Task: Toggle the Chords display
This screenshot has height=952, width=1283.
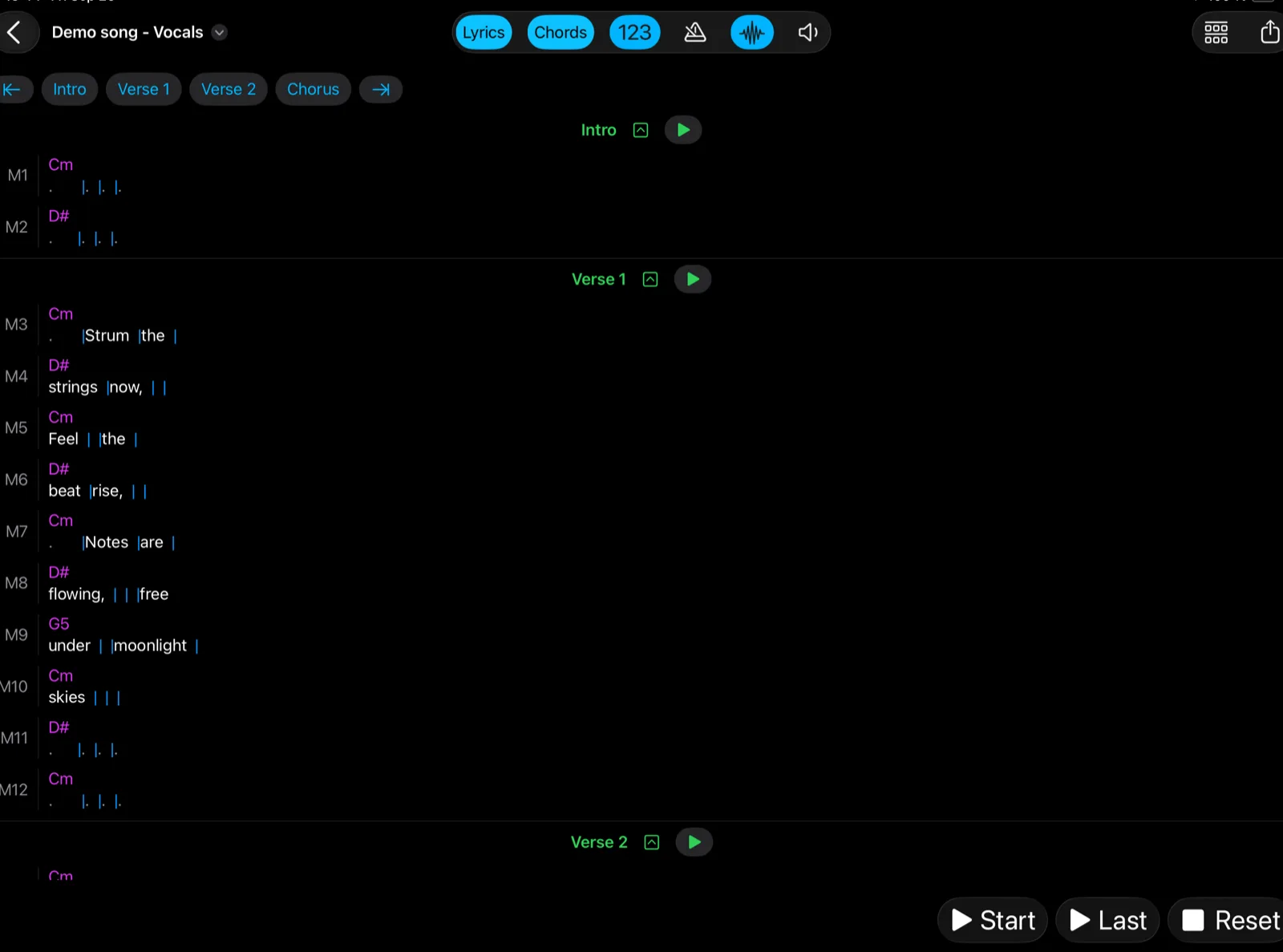Action: click(561, 32)
